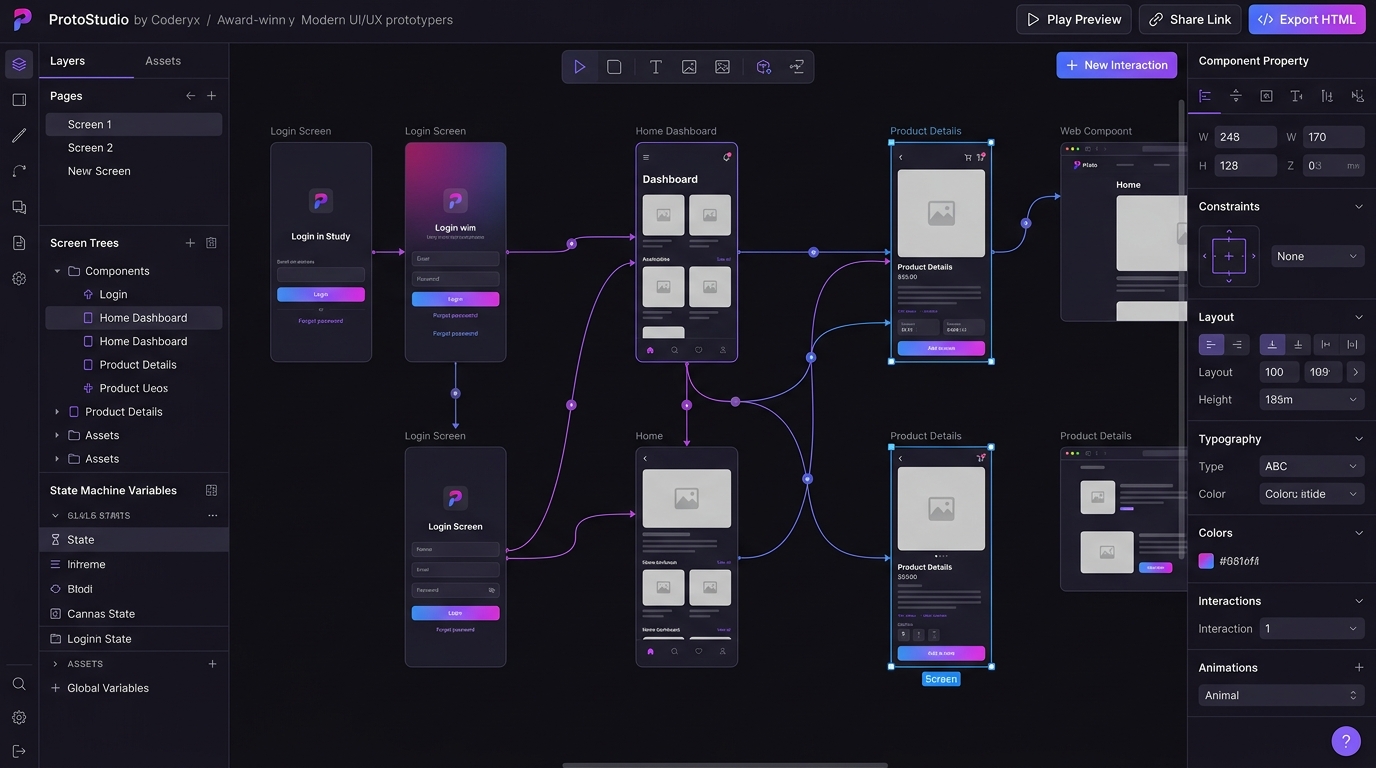This screenshot has width=1376, height=768.
Task: Select the Text tool in canvas toolbar
Action: pos(656,67)
